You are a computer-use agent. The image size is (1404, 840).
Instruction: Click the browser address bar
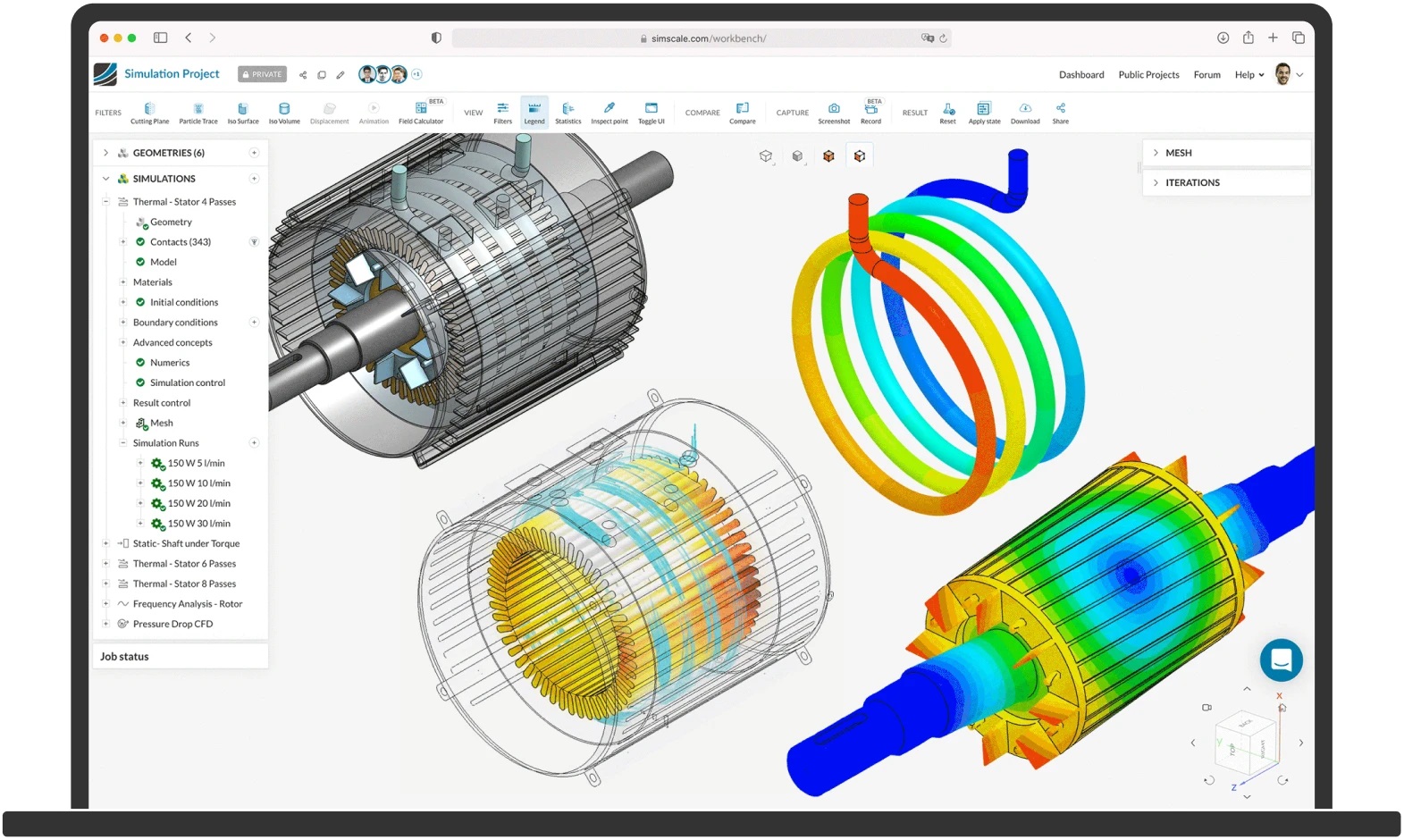702,38
